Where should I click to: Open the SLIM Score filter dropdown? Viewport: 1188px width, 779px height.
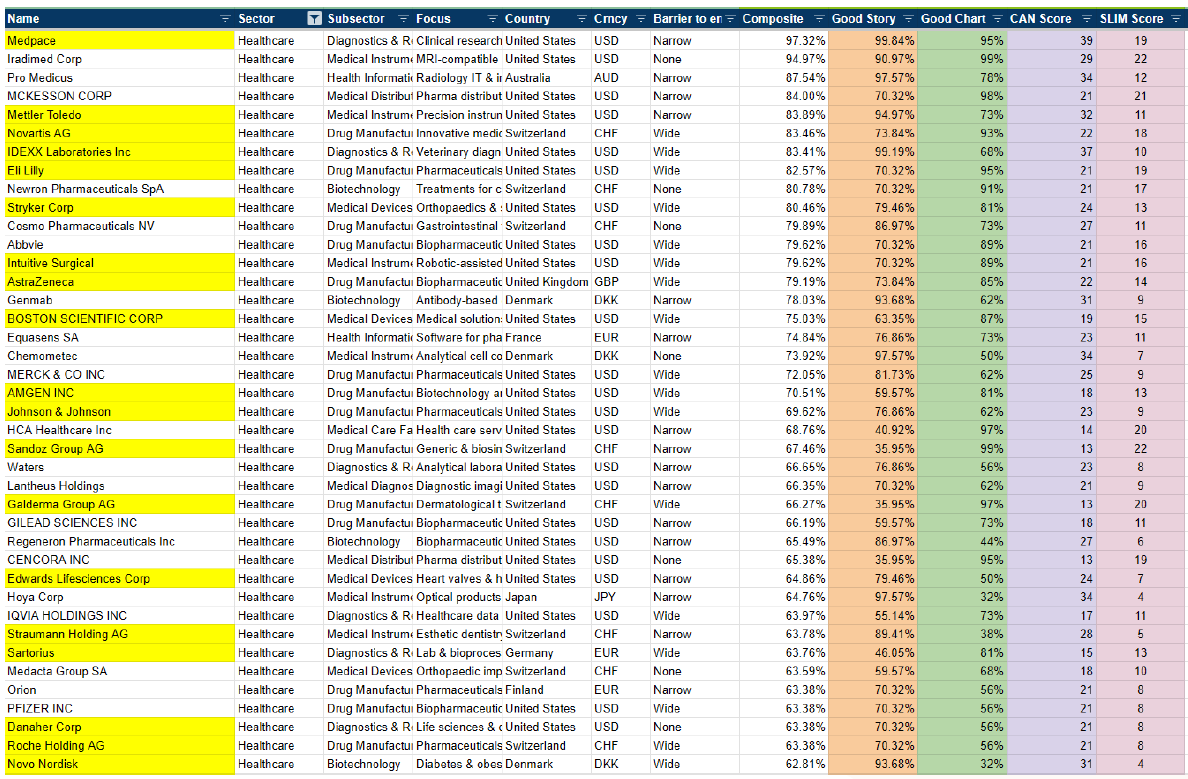pos(1175,19)
